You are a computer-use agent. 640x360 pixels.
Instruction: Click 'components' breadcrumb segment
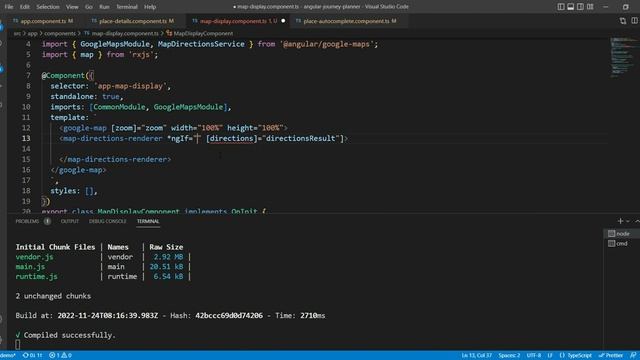pos(60,33)
